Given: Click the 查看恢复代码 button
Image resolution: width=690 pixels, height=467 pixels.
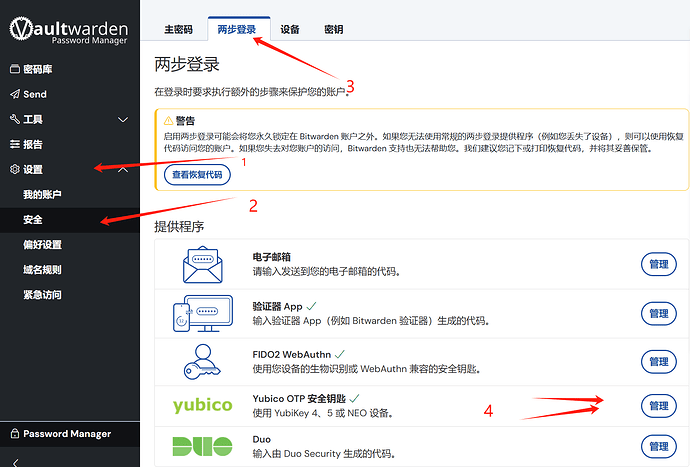Looking at the screenshot, I should (x=197, y=175).
